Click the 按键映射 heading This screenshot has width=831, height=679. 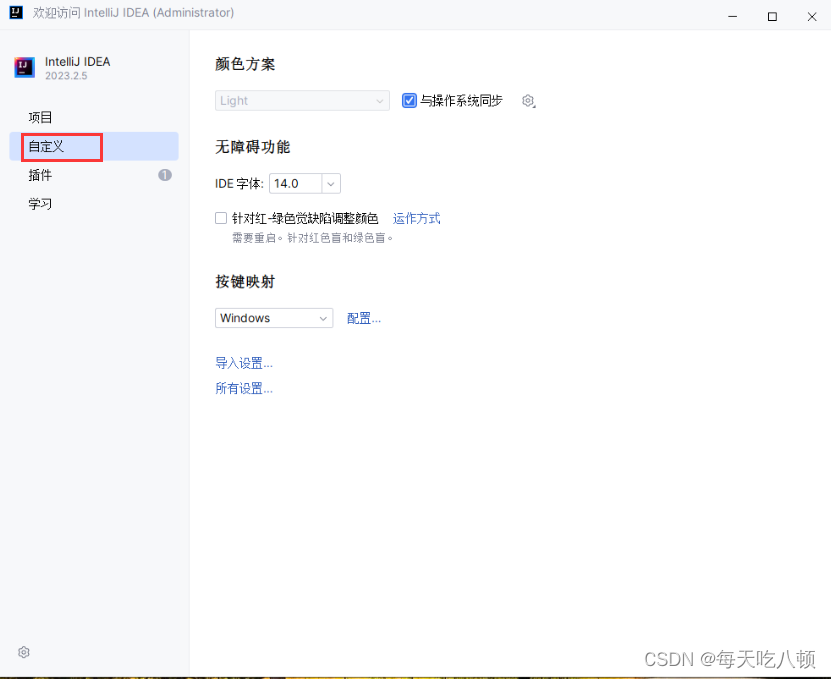point(245,281)
